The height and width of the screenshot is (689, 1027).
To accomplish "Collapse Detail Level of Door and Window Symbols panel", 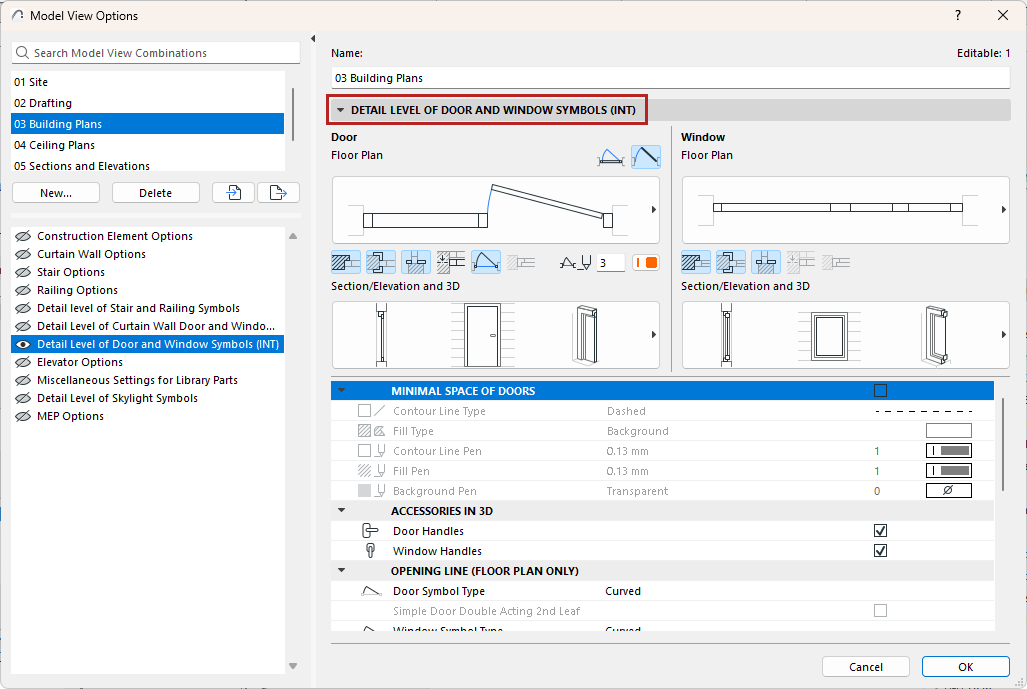I will (341, 110).
